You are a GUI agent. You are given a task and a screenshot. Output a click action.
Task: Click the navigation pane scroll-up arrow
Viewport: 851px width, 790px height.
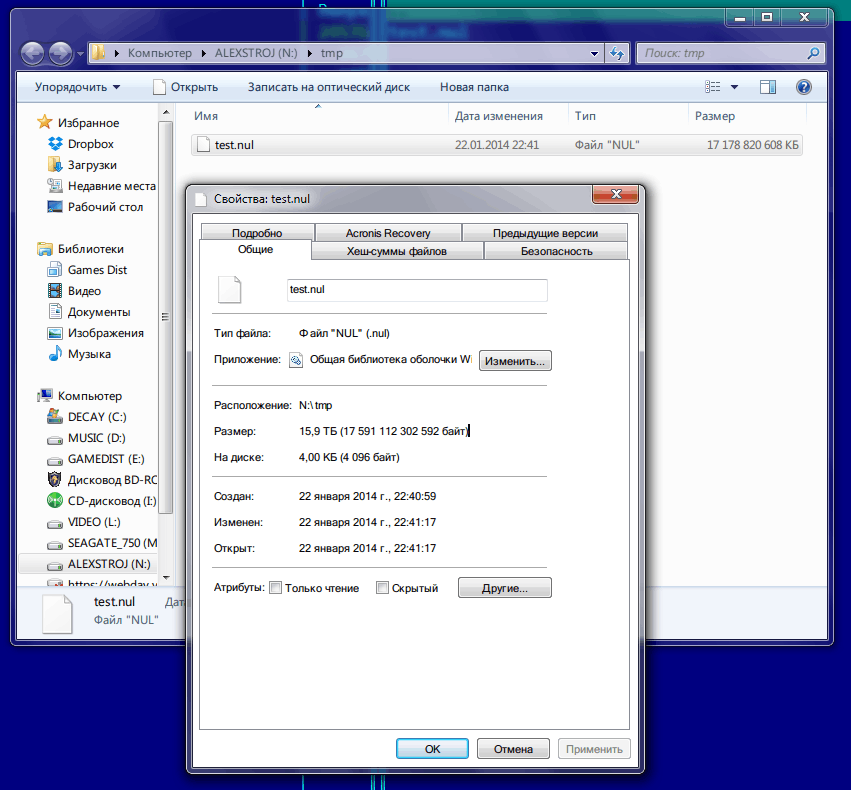(x=166, y=112)
